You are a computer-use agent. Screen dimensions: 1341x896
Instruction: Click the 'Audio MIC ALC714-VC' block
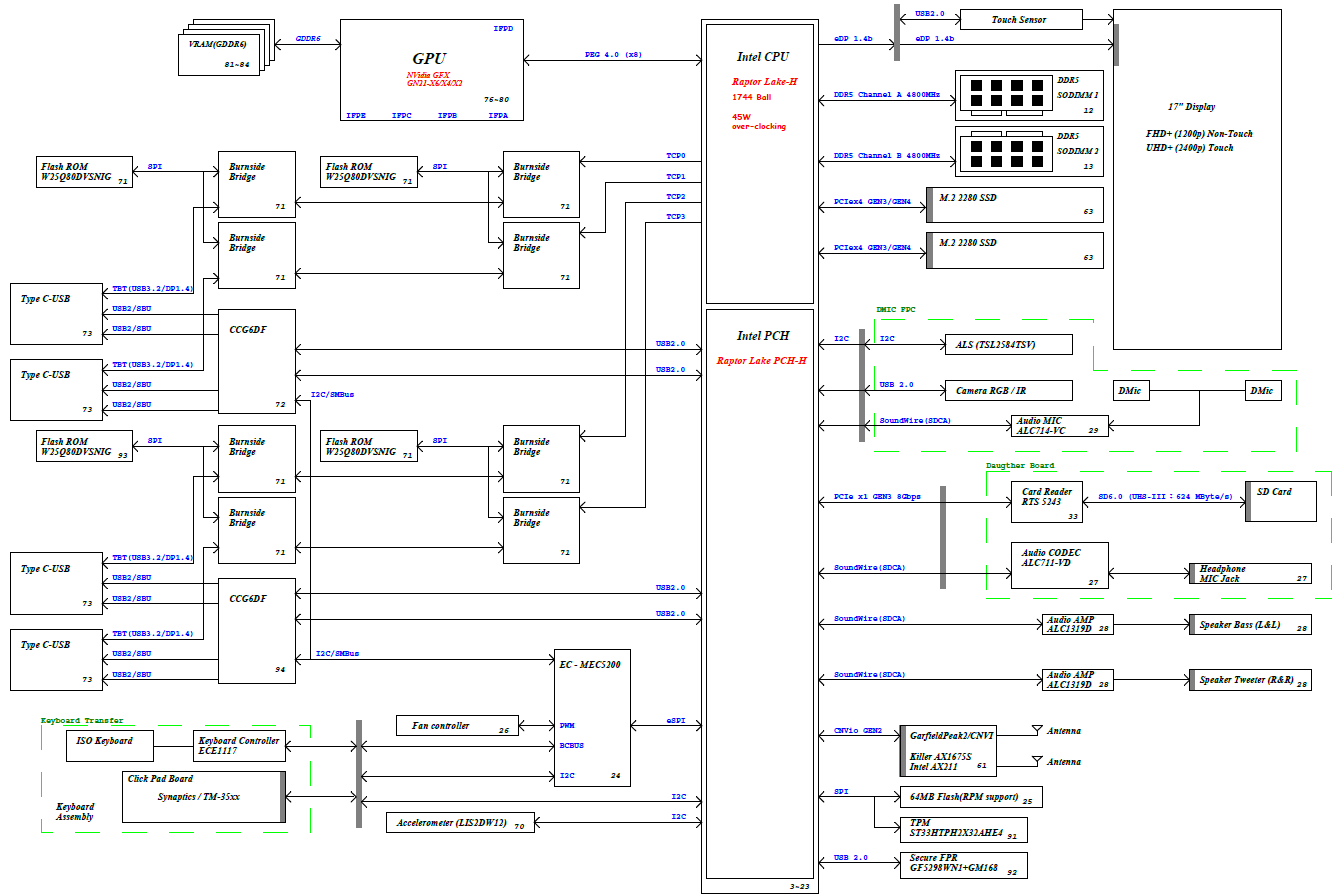point(1060,425)
